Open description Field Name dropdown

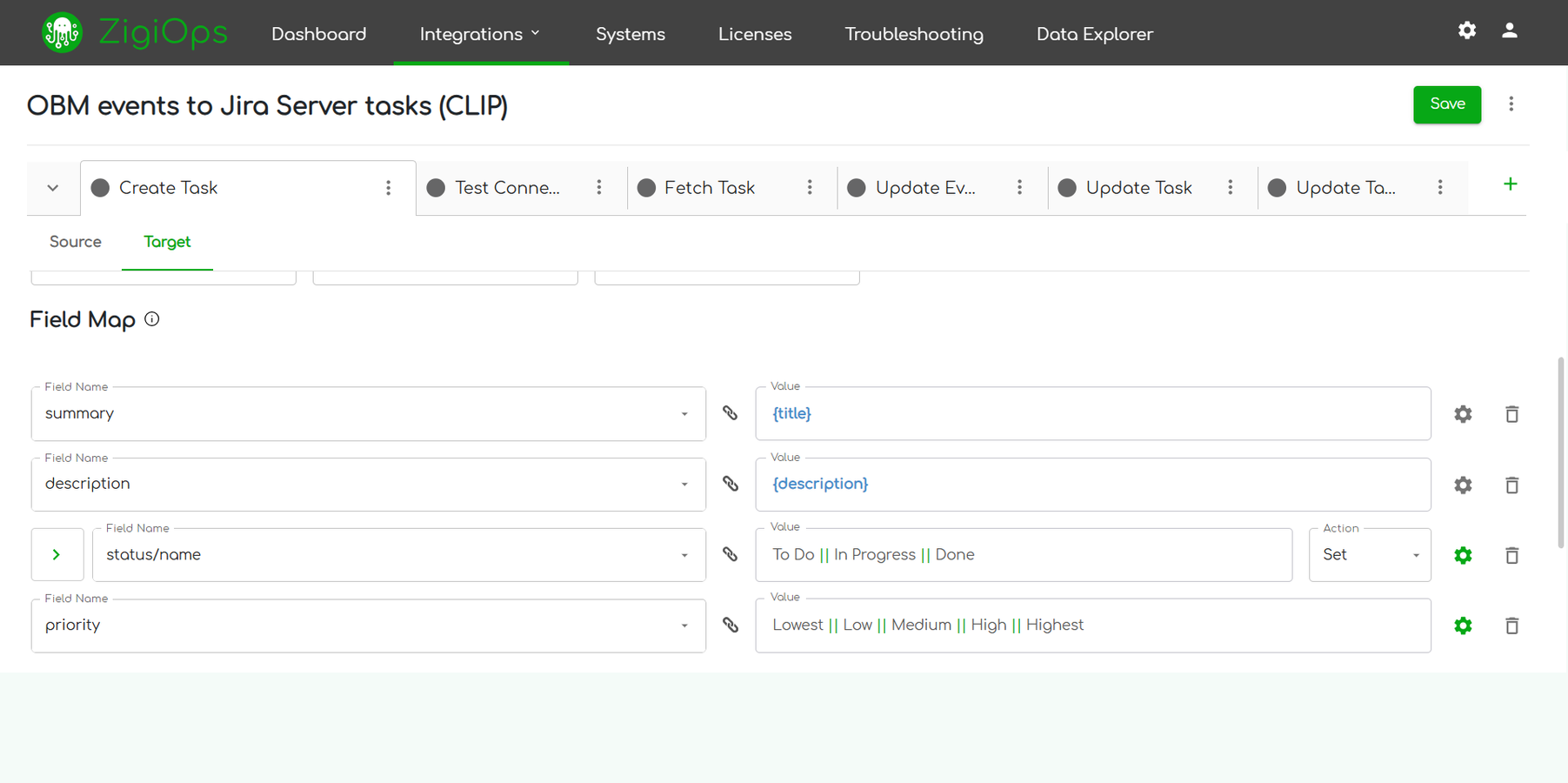pyautogui.click(x=369, y=485)
